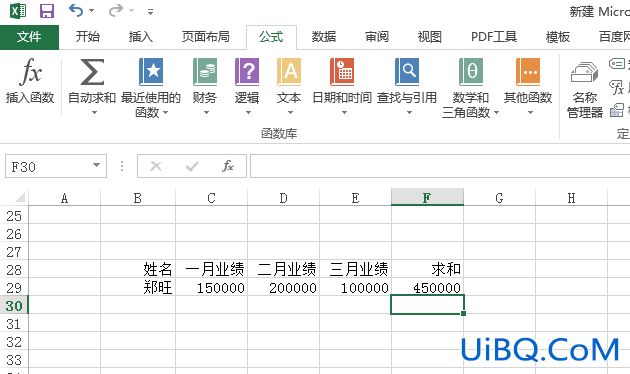Open the PDF工具 tab
The height and width of the screenshot is (374, 630).
(x=494, y=37)
